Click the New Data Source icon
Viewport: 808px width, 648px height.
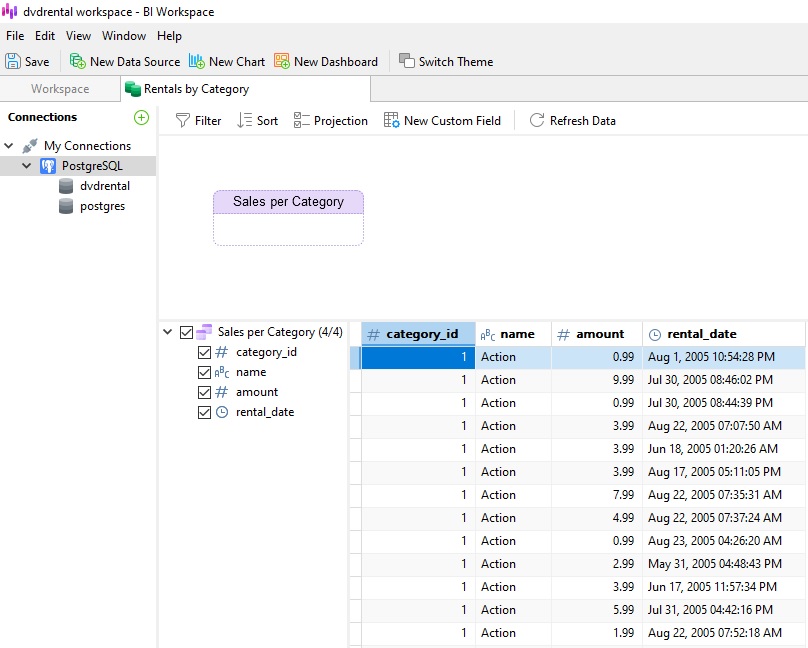coord(78,61)
